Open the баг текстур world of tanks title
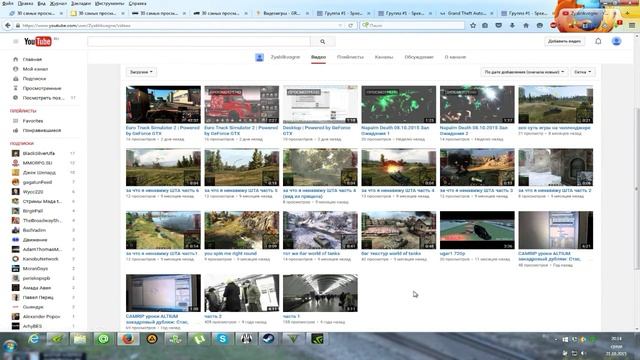This screenshot has width=640, height=360. click(391, 253)
